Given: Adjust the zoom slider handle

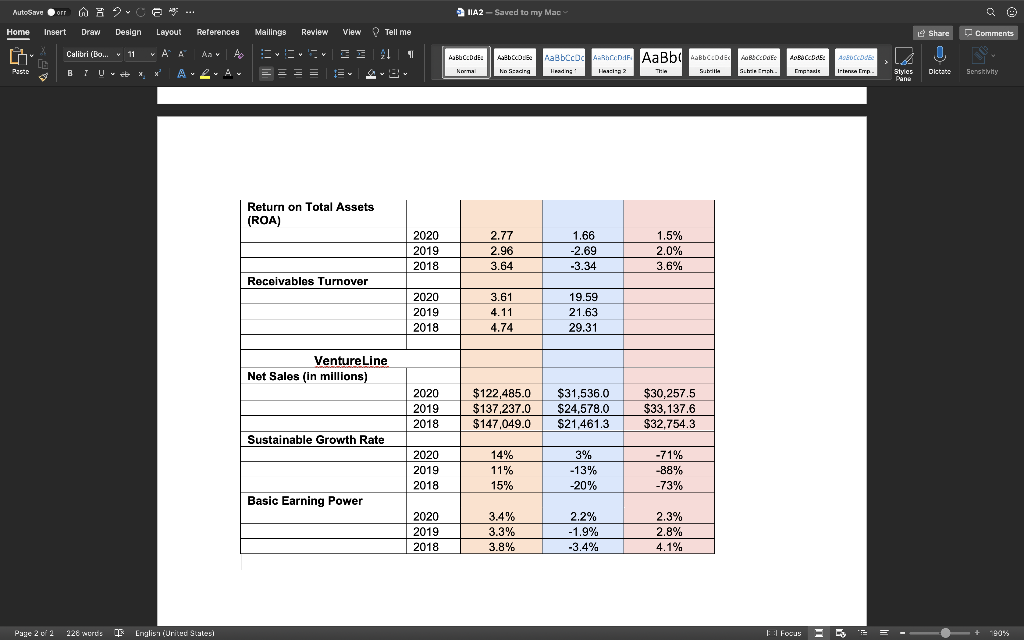Looking at the screenshot, I should point(945,633).
